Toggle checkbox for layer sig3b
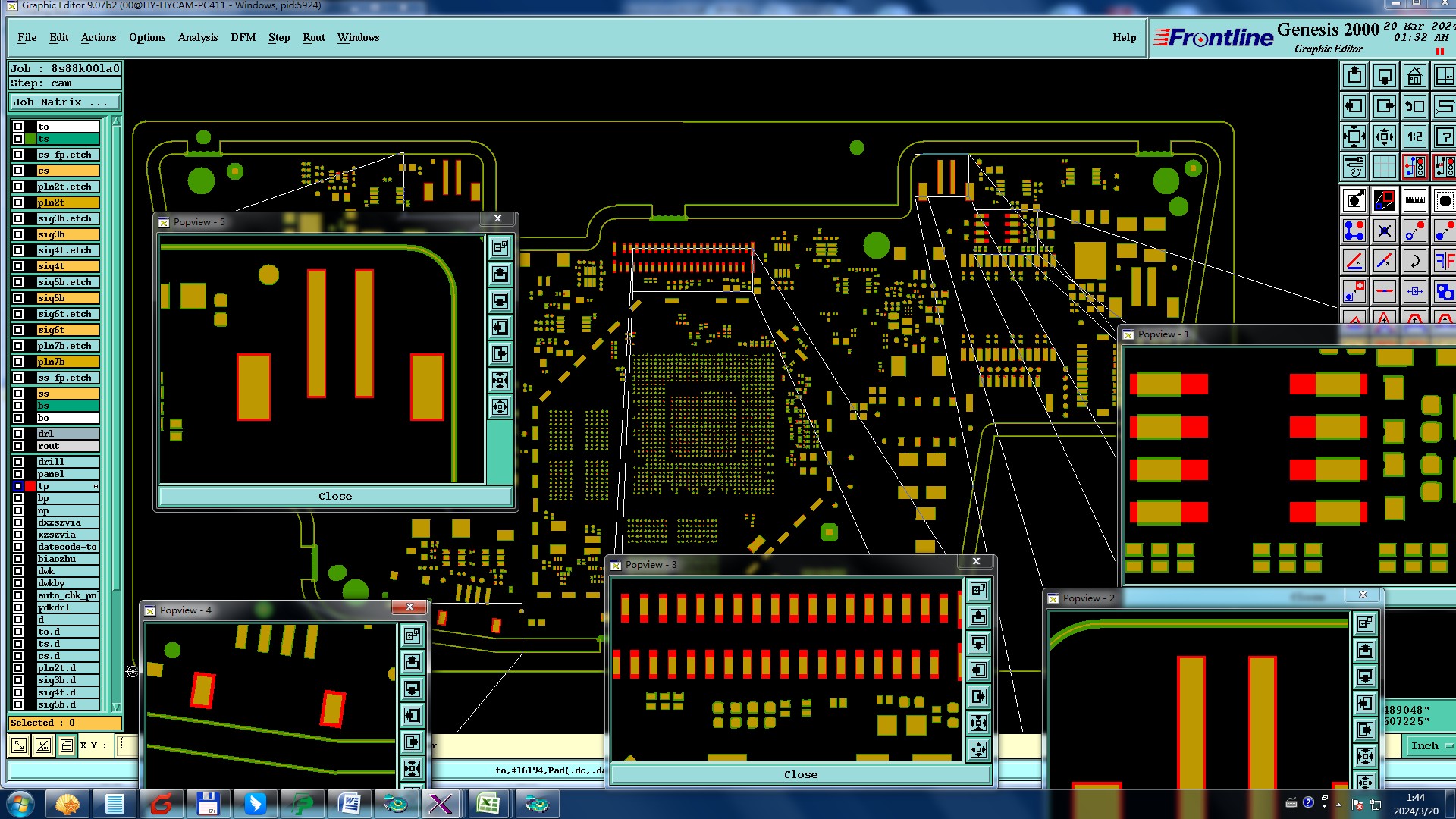1456x819 pixels. click(x=18, y=234)
